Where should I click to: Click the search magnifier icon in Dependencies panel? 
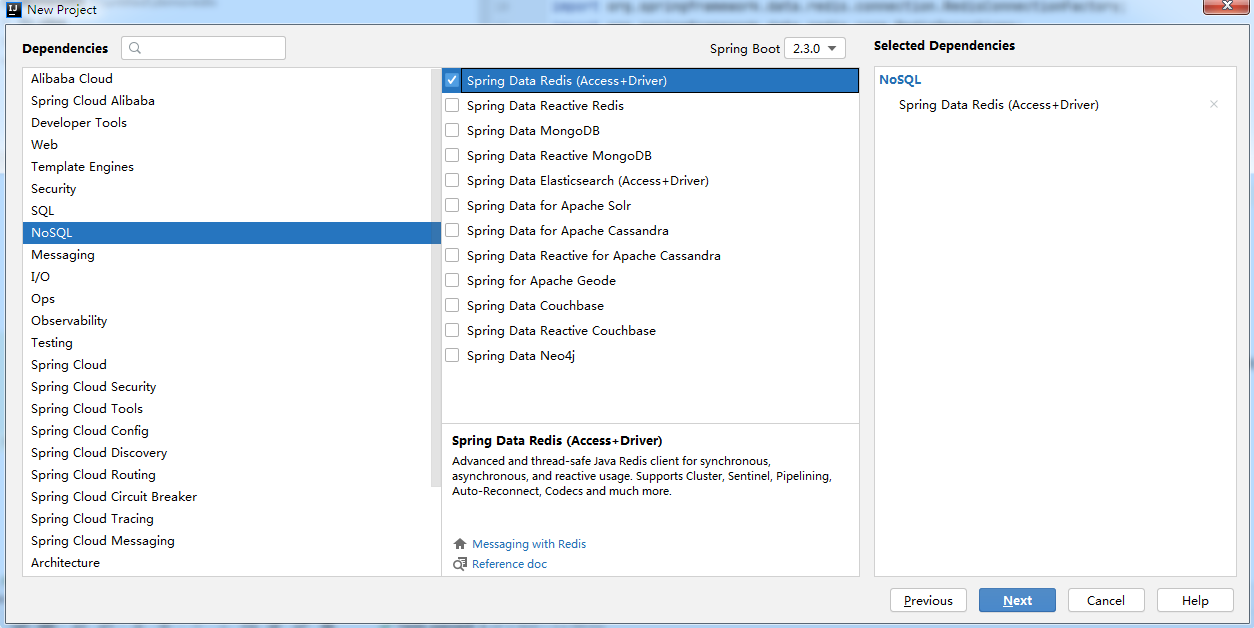(133, 48)
